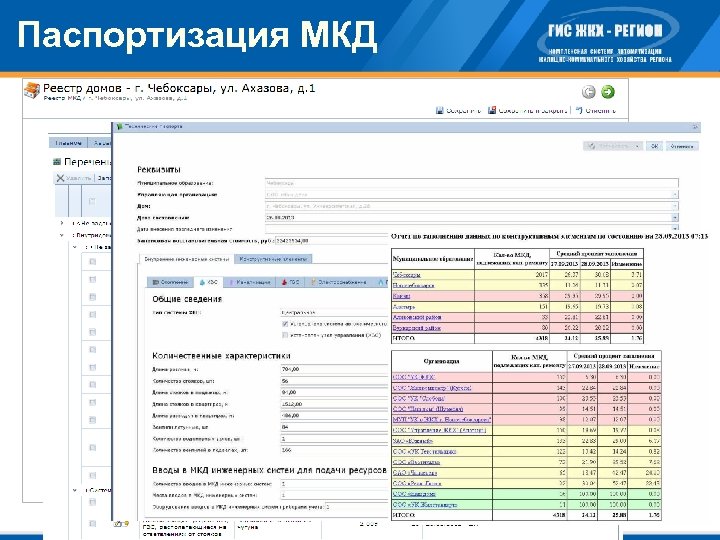Toggle the checked system option under Общие сведения
The width and height of the screenshot is (720, 540).
(285, 324)
